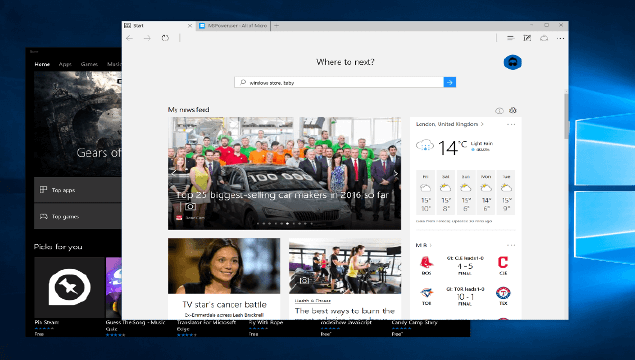Open Top games in the Store window

coord(78,216)
